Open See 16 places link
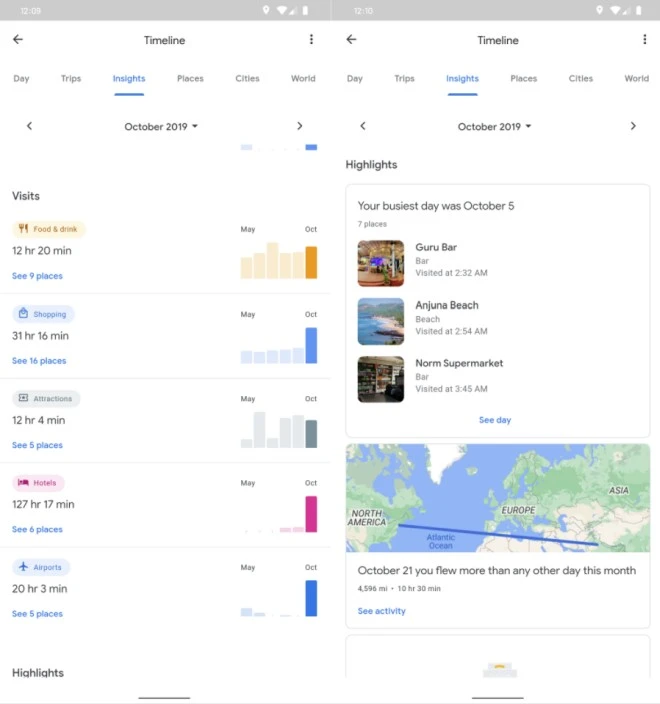 coord(39,361)
